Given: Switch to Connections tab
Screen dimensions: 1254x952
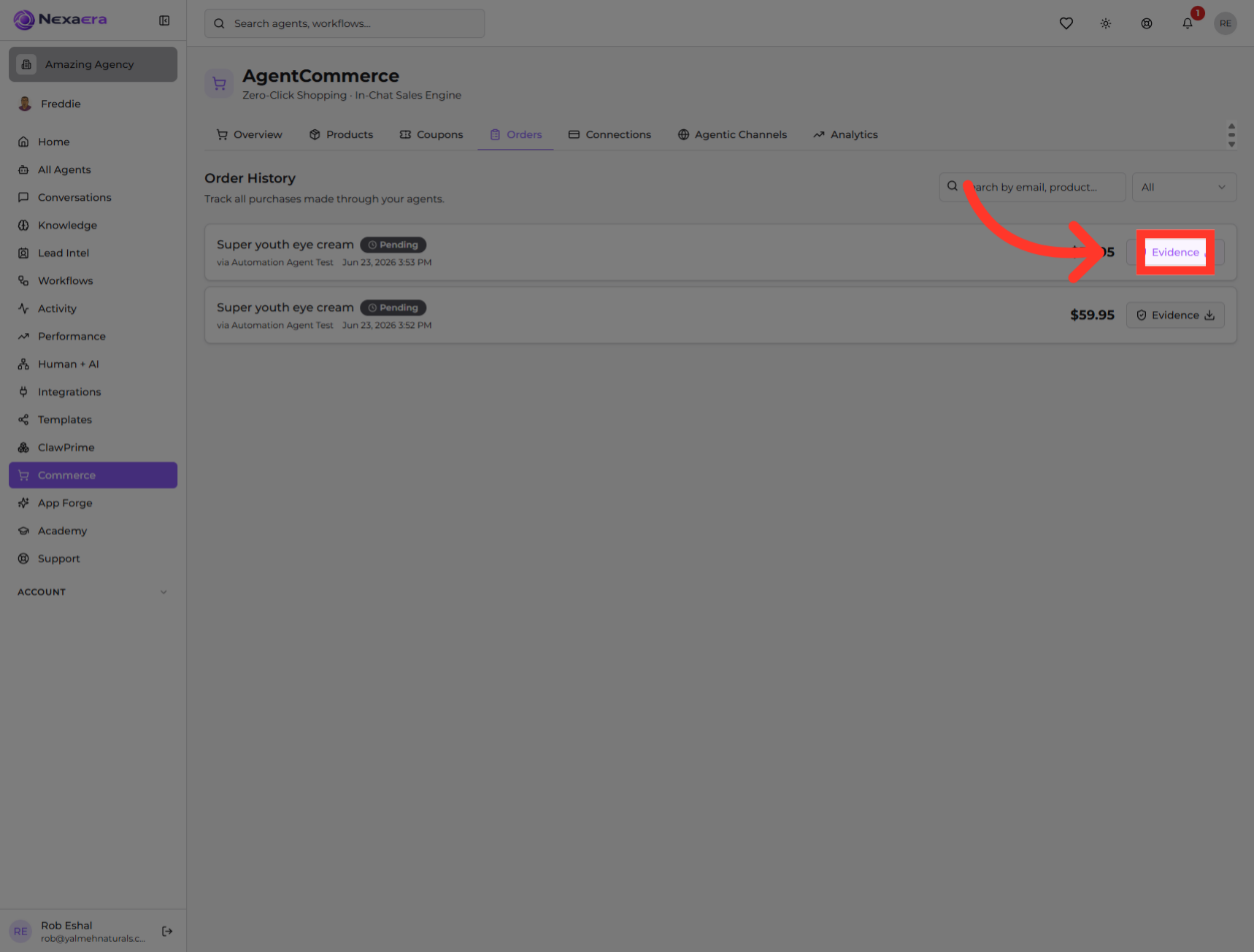Looking at the screenshot, I should point(609,134).
